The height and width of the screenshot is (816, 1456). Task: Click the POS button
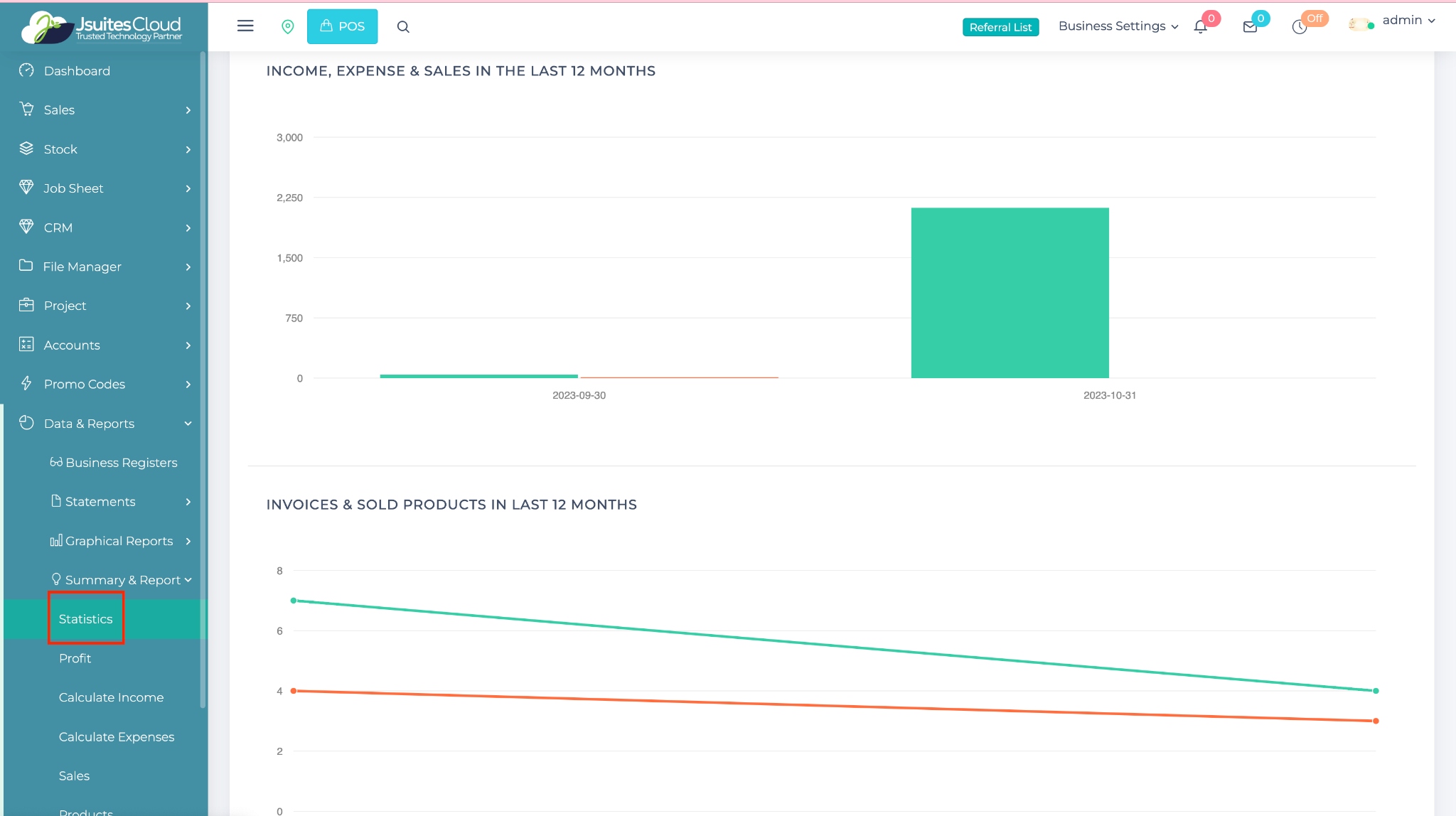coord(342,26)
